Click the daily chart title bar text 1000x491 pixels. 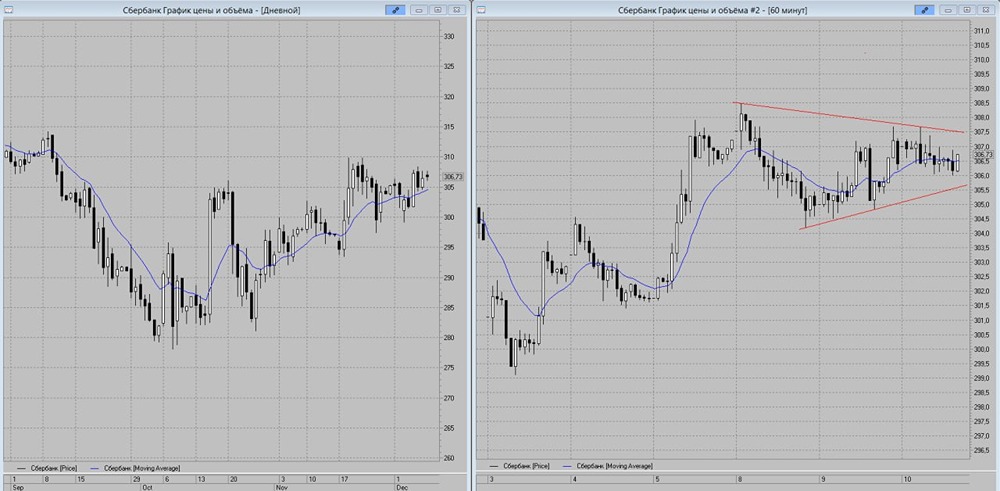point(211,10)
